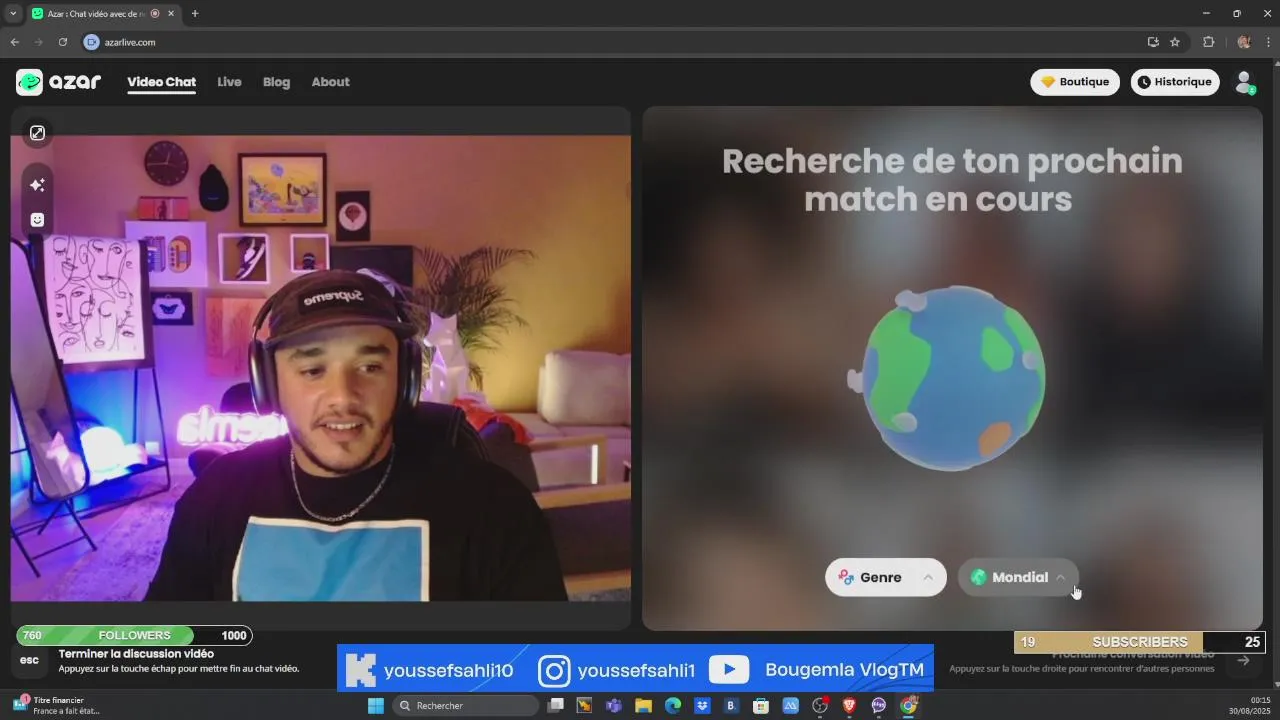The width and height of the screenshot is (1280, 720).
Task: Click the next conversation arrow button
Action: 1243,660
